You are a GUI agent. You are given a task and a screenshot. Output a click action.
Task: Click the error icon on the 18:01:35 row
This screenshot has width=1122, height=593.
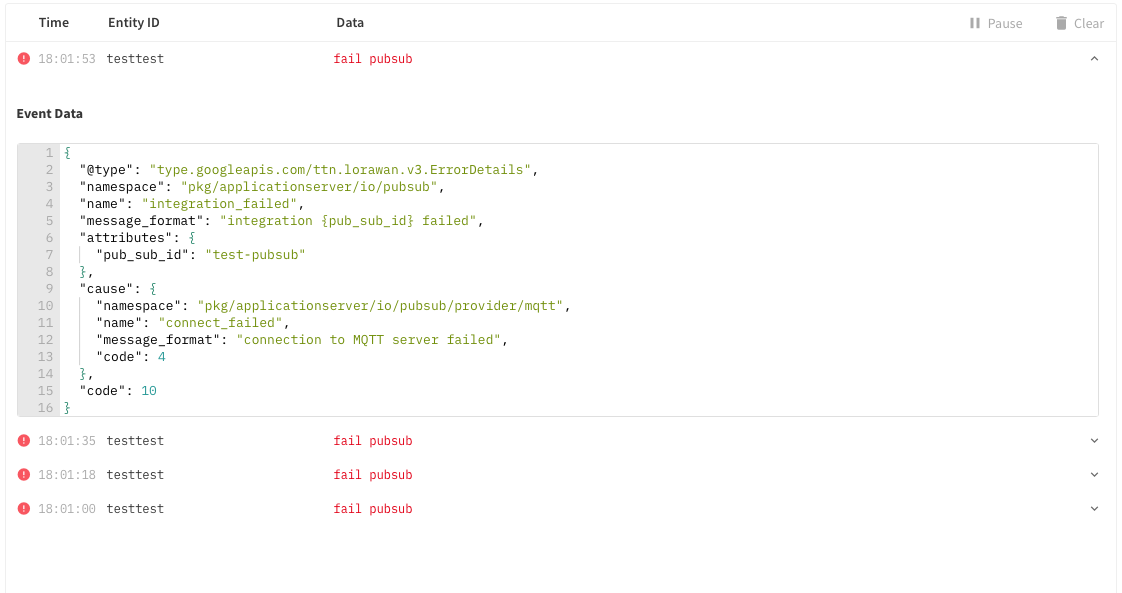pyautogui.click(x=23, y=440)
